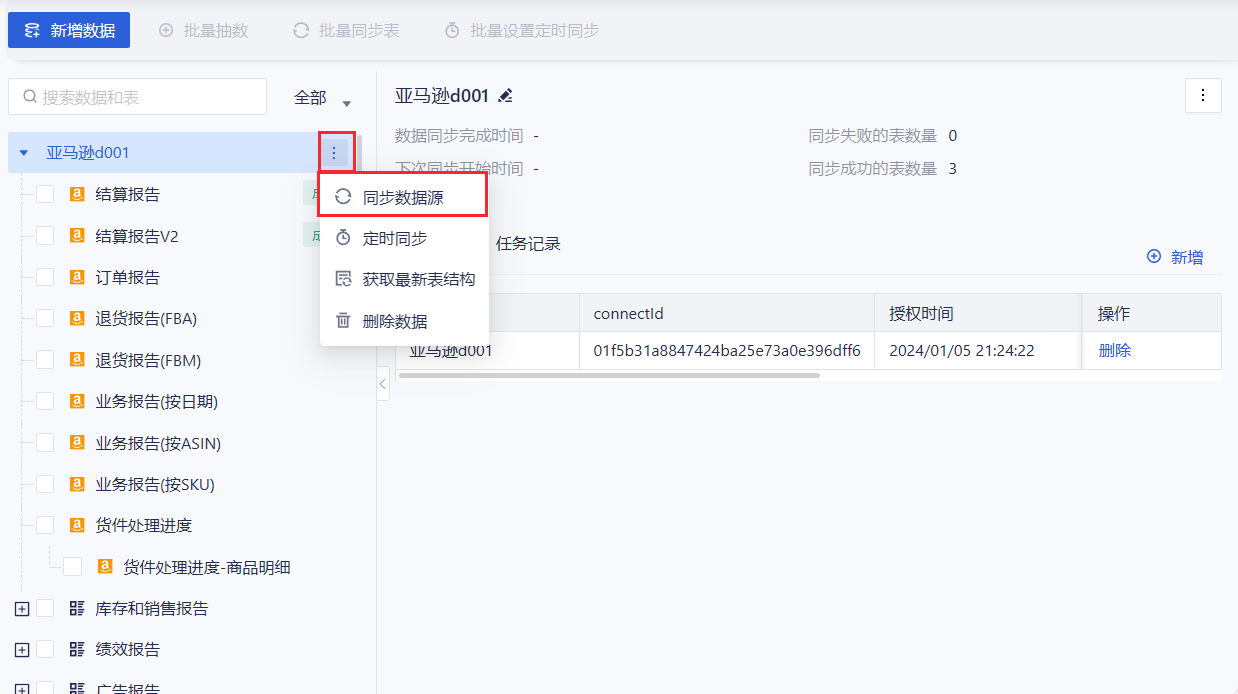Click the edit pencil beside 亚马逊d001 title
Image resolution: width=1238 pixels, height=694 pixels.
[x=505, y=96]
